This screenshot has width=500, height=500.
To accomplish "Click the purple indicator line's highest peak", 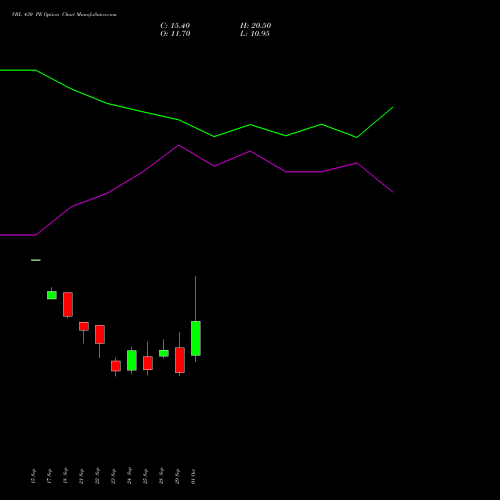I will pos(179,145).
